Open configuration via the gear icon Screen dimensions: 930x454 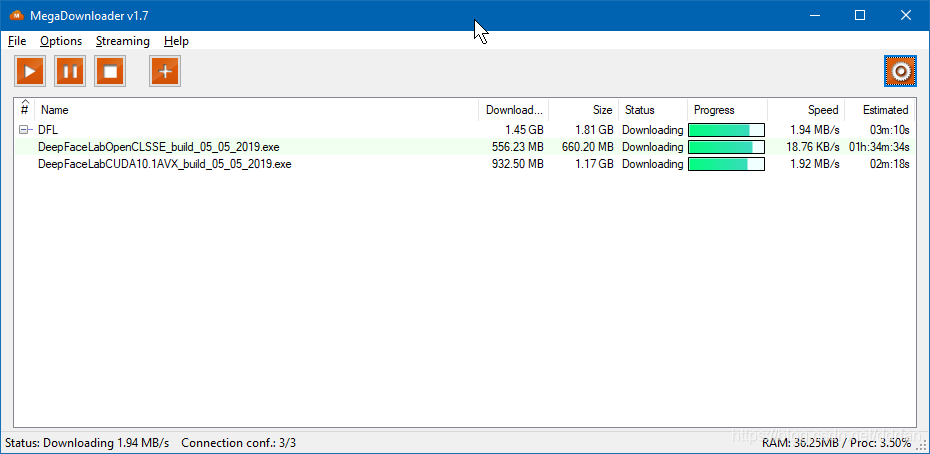[900, 71]
